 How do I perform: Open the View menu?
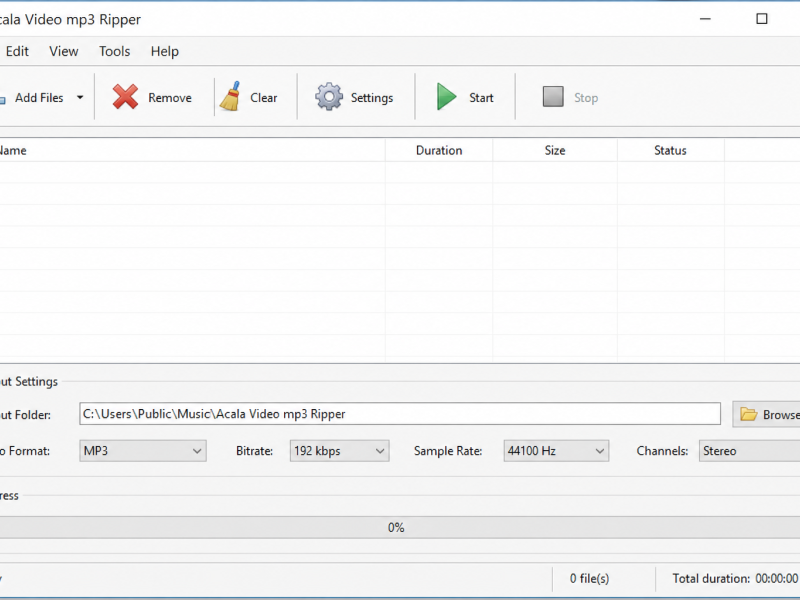click(x=64, y=52)
